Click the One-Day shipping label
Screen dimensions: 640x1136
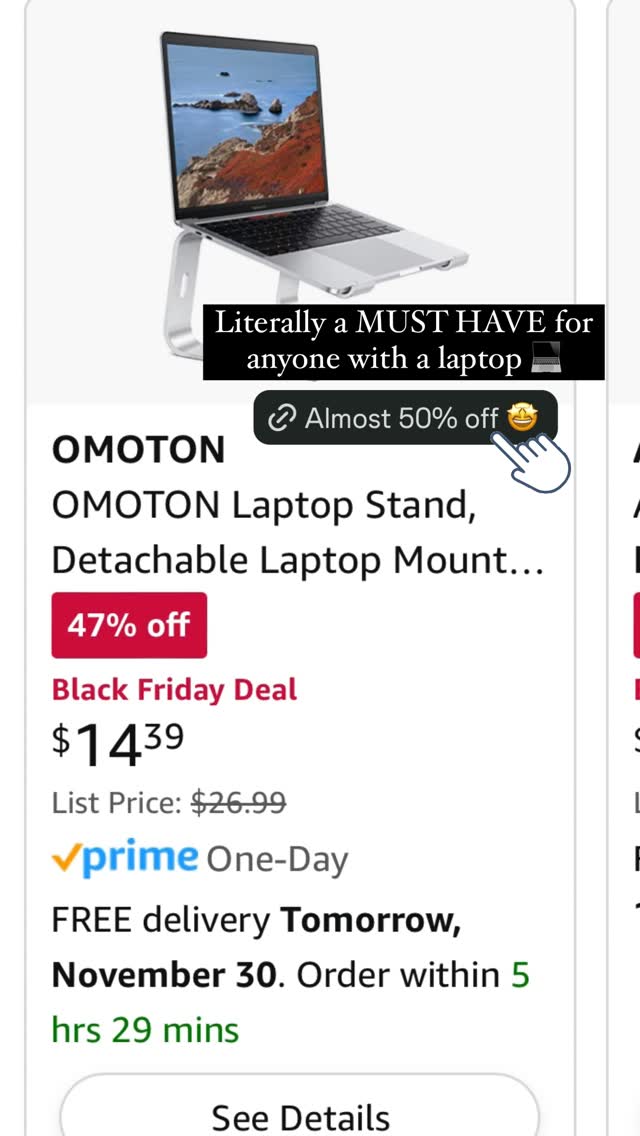tap(278, 860)
